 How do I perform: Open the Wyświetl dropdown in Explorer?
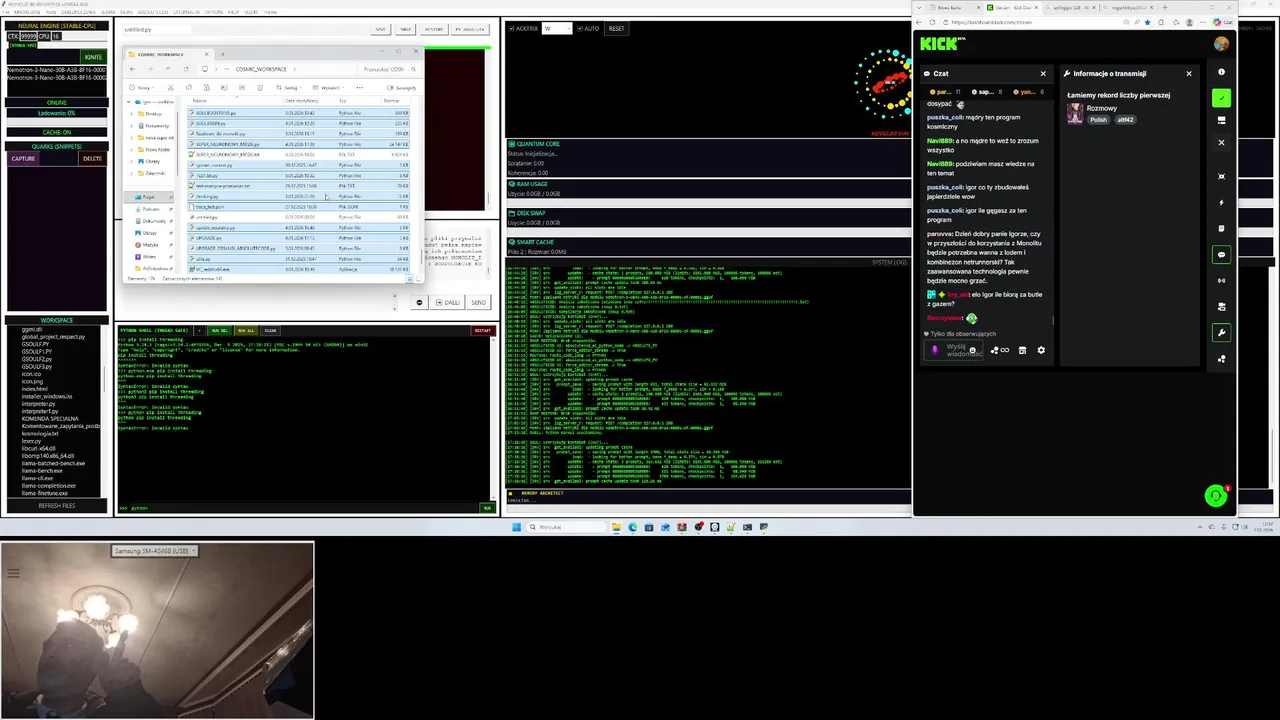click(x=328, y=88)
